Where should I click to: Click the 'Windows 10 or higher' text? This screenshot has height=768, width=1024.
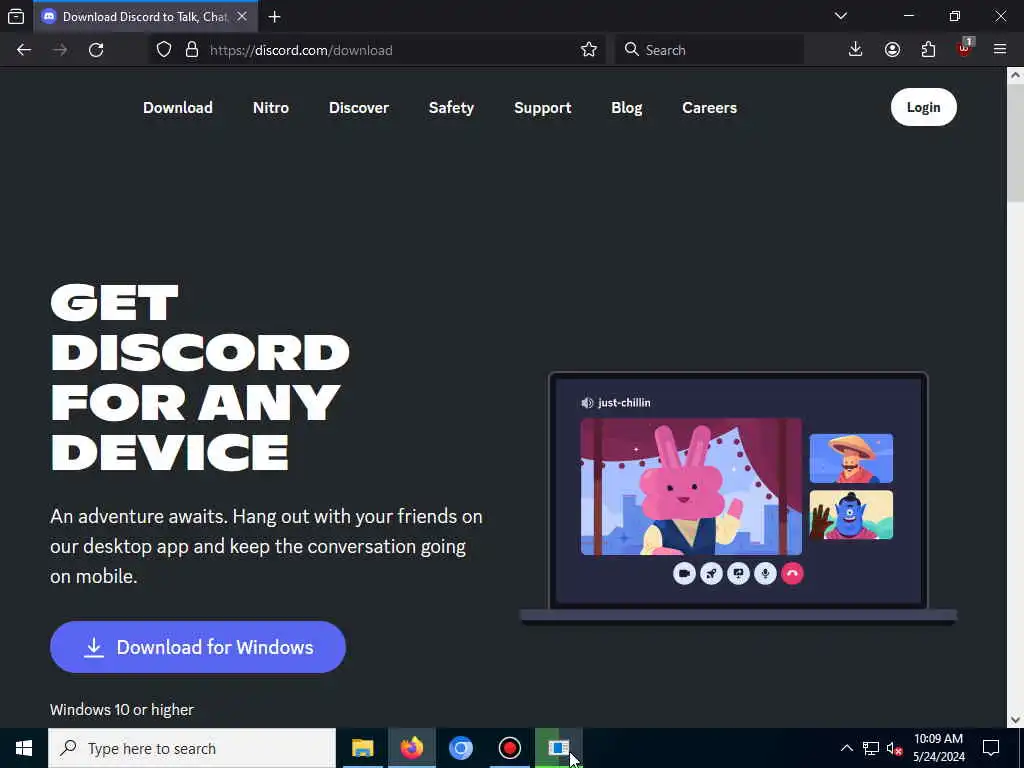(122, 710)
